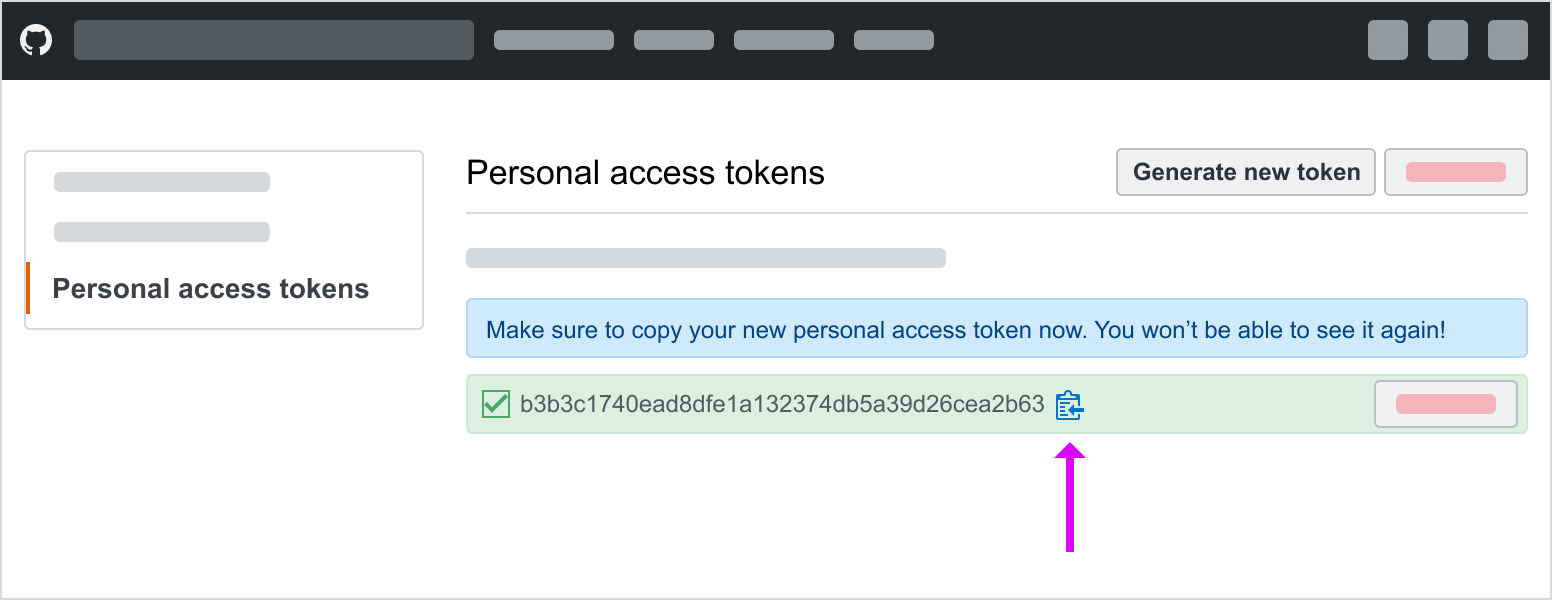Select second gray nav item in header
Screen dimensions: 1552x600
674,40
